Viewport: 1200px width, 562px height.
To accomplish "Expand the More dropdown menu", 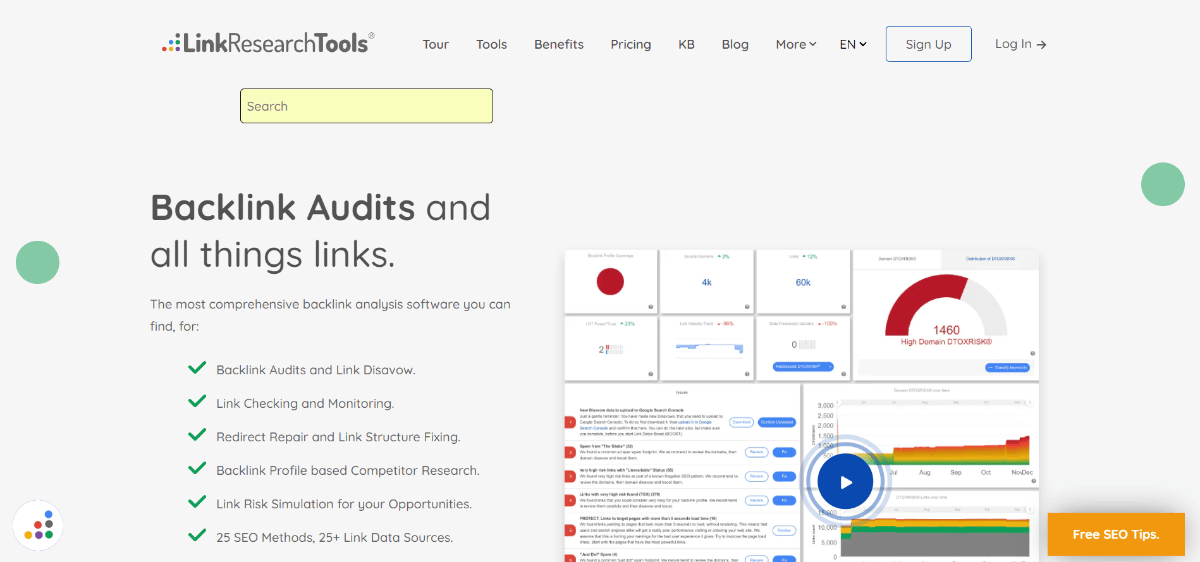I will [796, 44].
